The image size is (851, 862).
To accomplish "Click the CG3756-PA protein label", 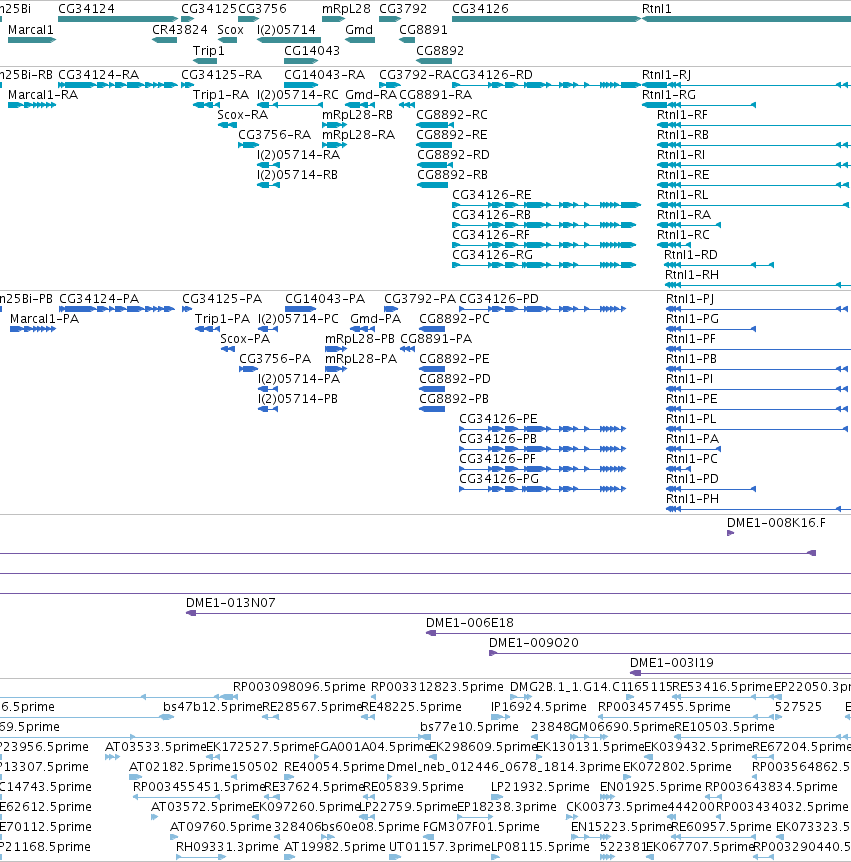I will [275, 359].
